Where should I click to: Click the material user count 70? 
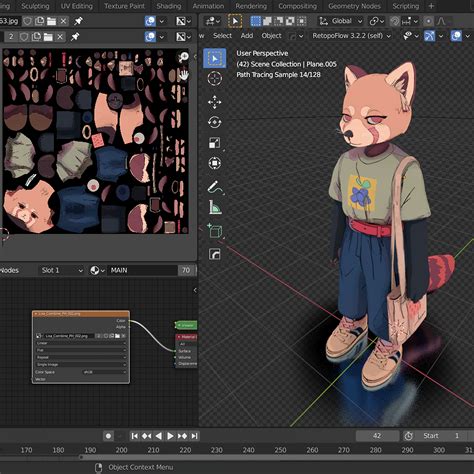186,270
